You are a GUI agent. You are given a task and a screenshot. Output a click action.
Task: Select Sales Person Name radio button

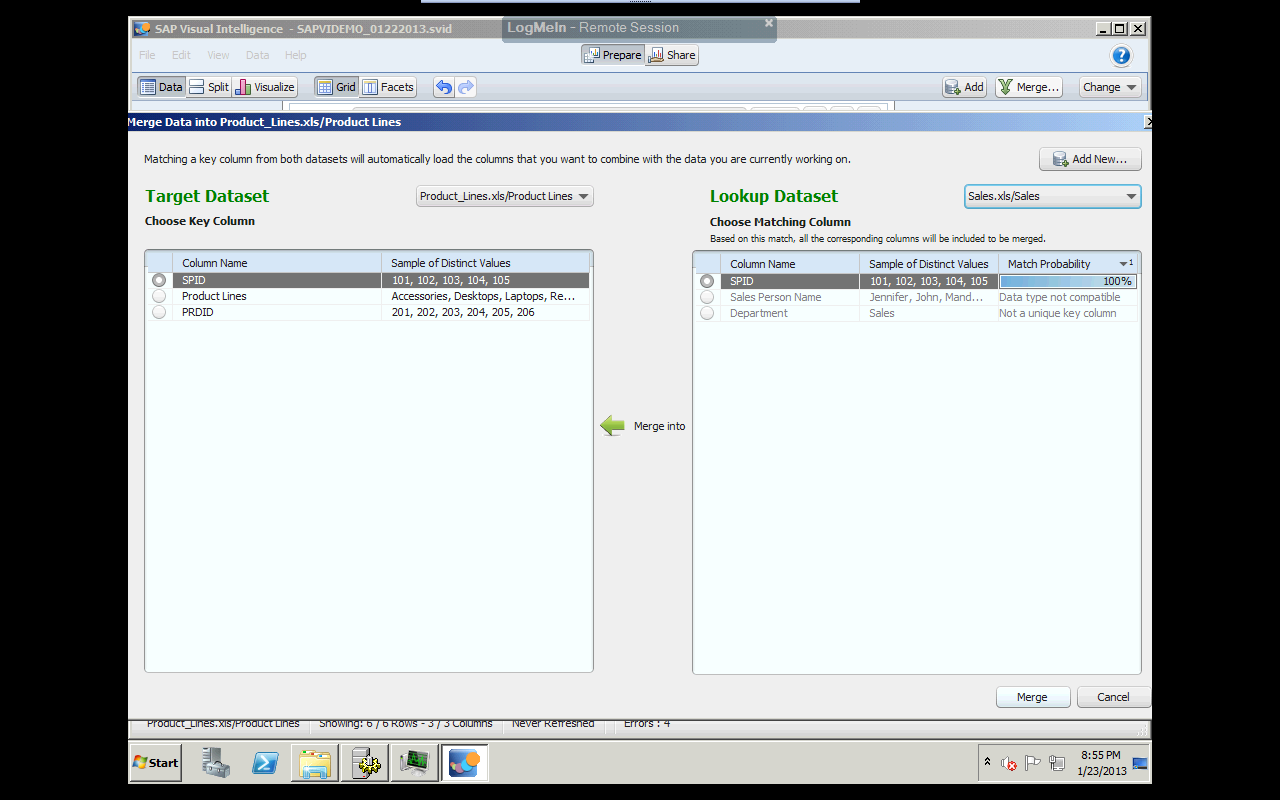point(707,297)
